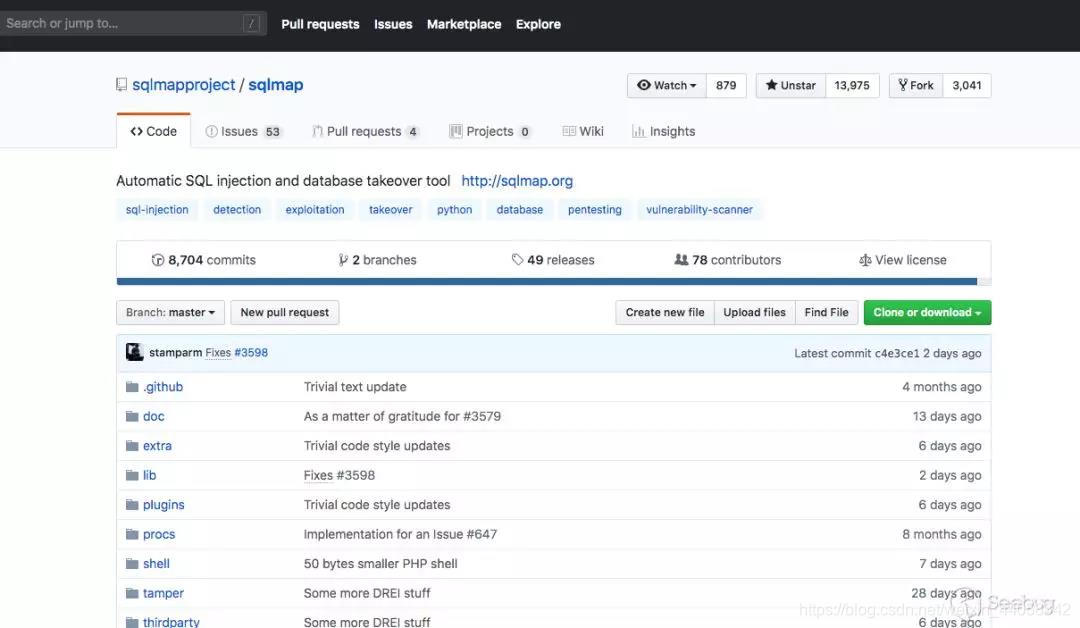Visit http://sqlmap.org link
Image resolution: width=1080 pixels, height=628 pixels.
pyautogui.click(x=517, y=181)
